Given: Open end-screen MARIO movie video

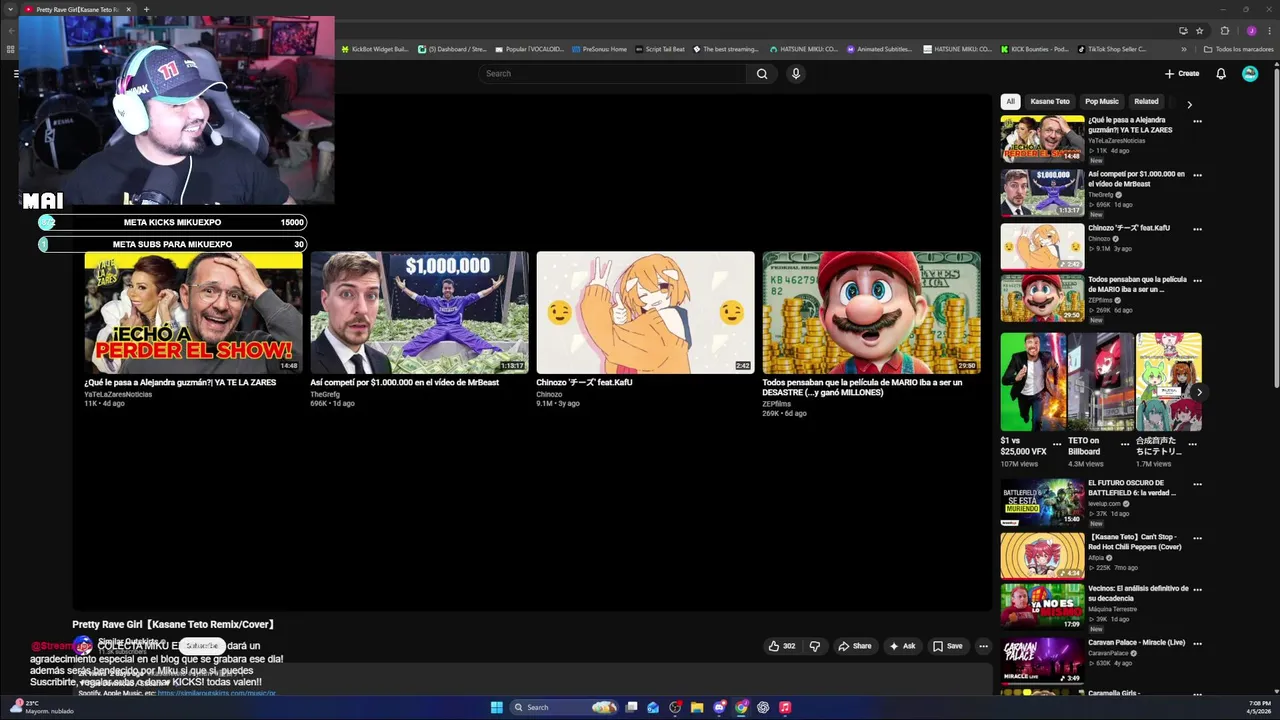Looking at the screenshot, I should click(871, 313).
